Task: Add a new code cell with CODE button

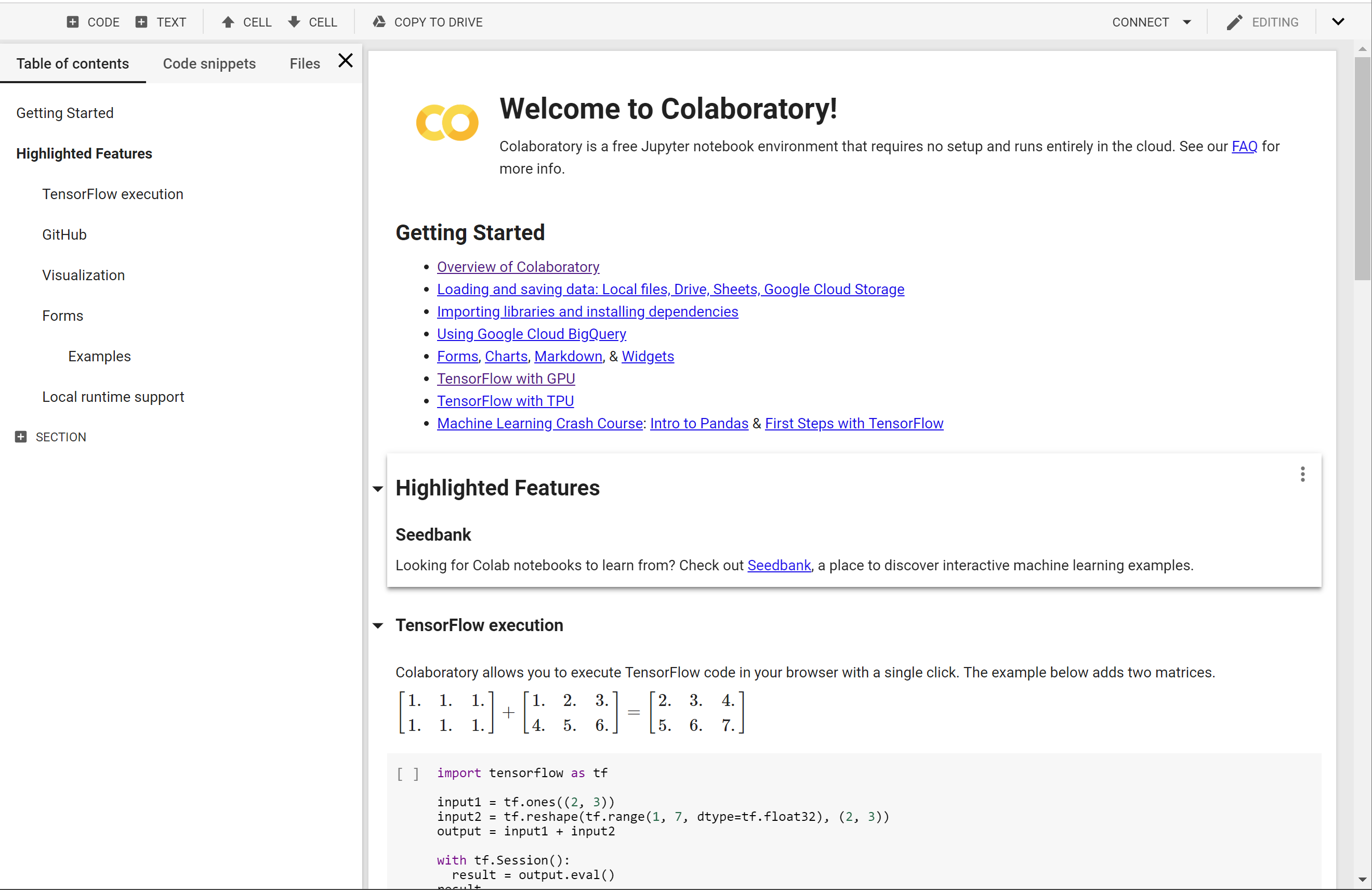Action: [x=93, y=22]
